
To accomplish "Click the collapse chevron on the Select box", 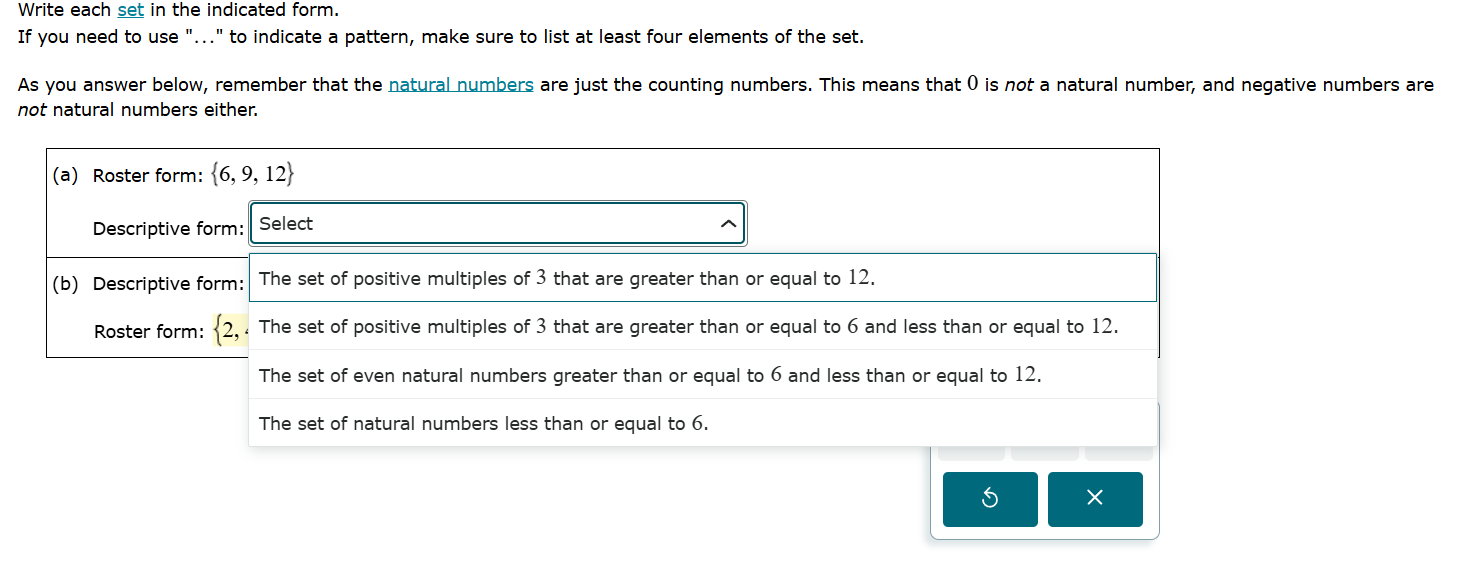I will click(729, 223).
